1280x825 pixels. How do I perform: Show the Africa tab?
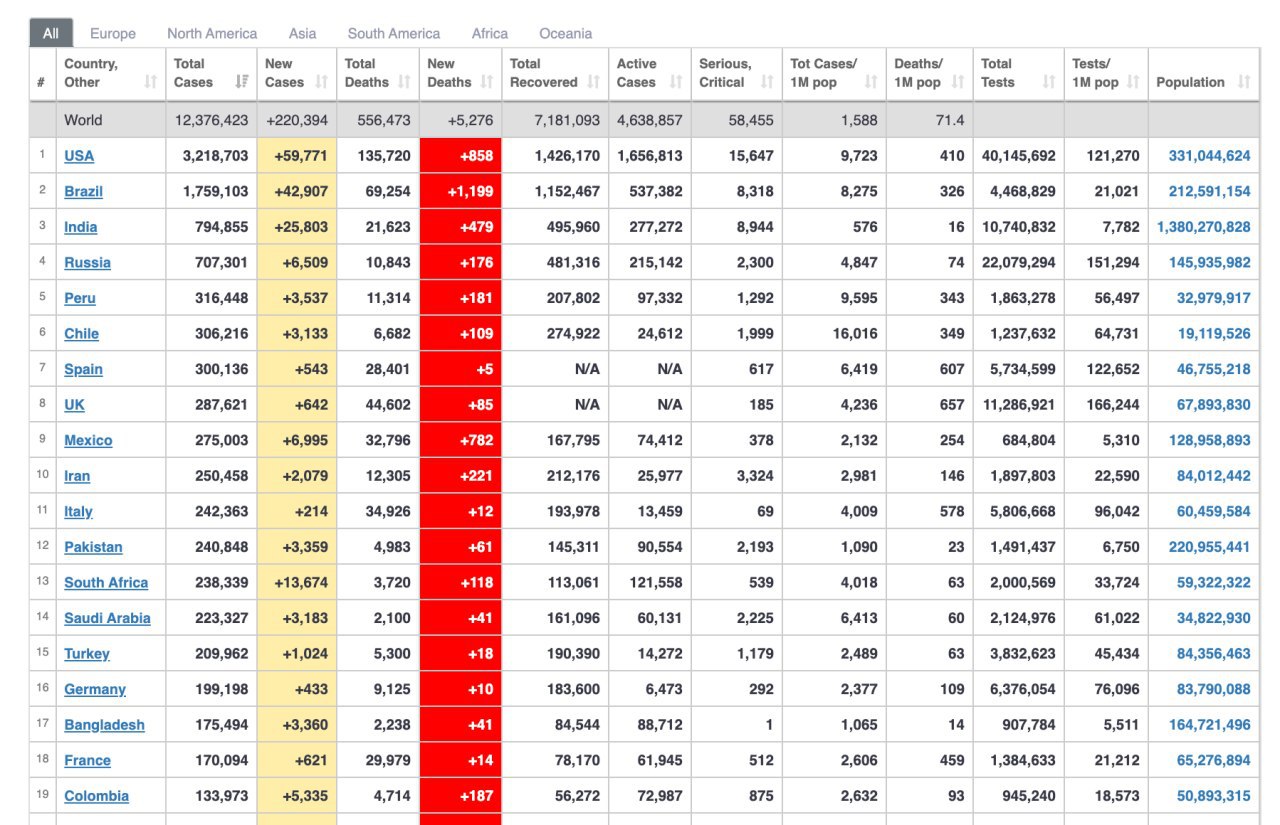pos(490,33)
